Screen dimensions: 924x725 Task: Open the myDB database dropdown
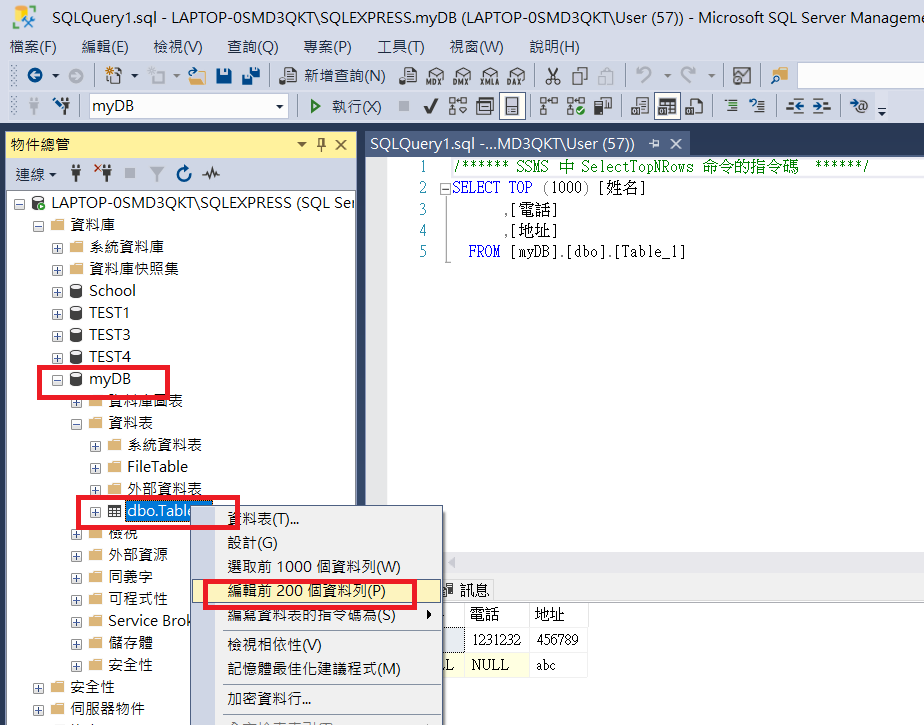pos(279,107)
